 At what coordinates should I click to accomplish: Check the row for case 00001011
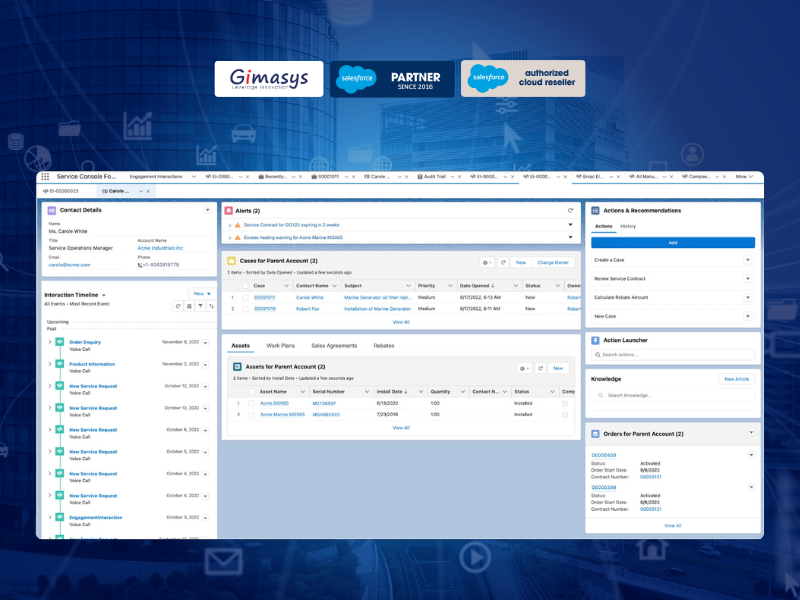tap(245, 297)
